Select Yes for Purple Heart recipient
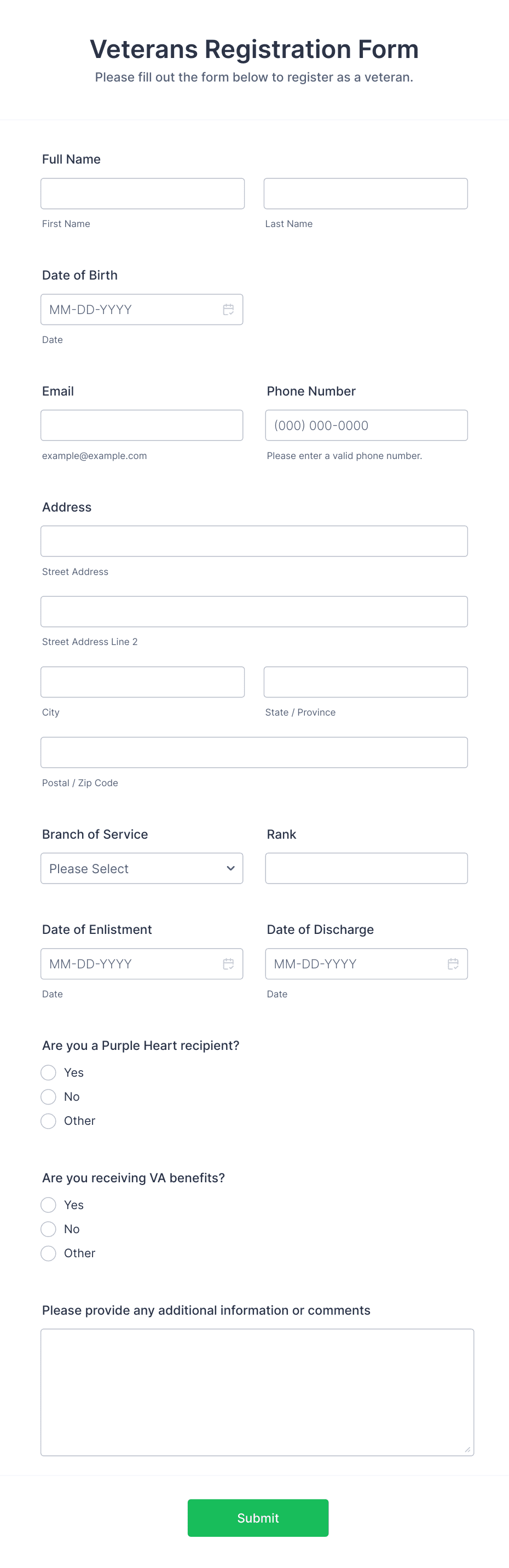Image resolution: width=509 pixels, height=1568 pixels. (48, 1072)
